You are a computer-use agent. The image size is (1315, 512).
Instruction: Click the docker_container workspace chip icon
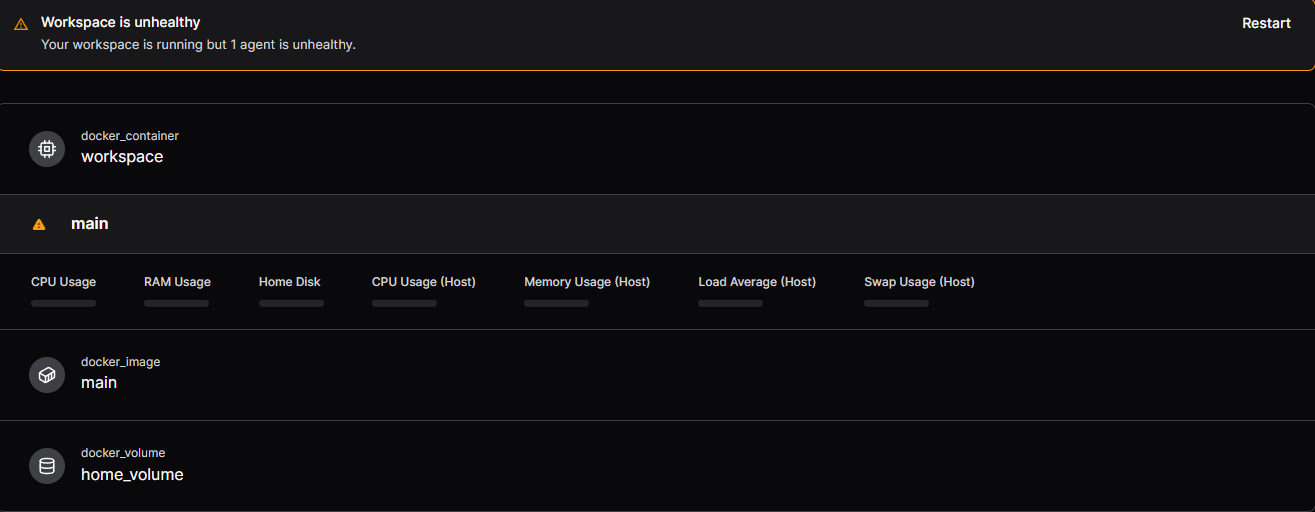pyautogui.click(x=47, y=149)
